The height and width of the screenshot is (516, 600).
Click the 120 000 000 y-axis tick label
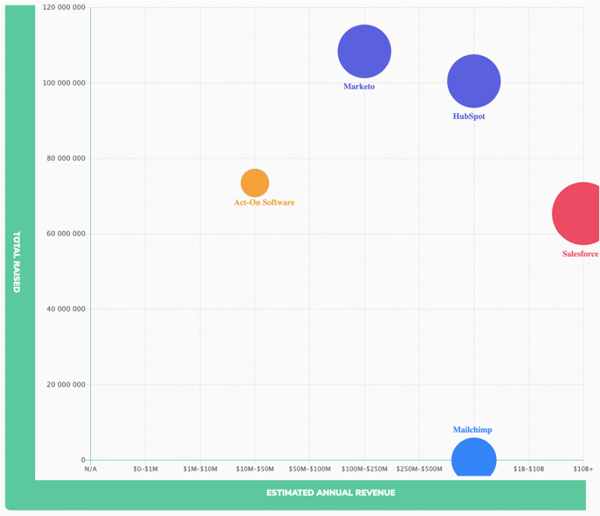[63, 8]
